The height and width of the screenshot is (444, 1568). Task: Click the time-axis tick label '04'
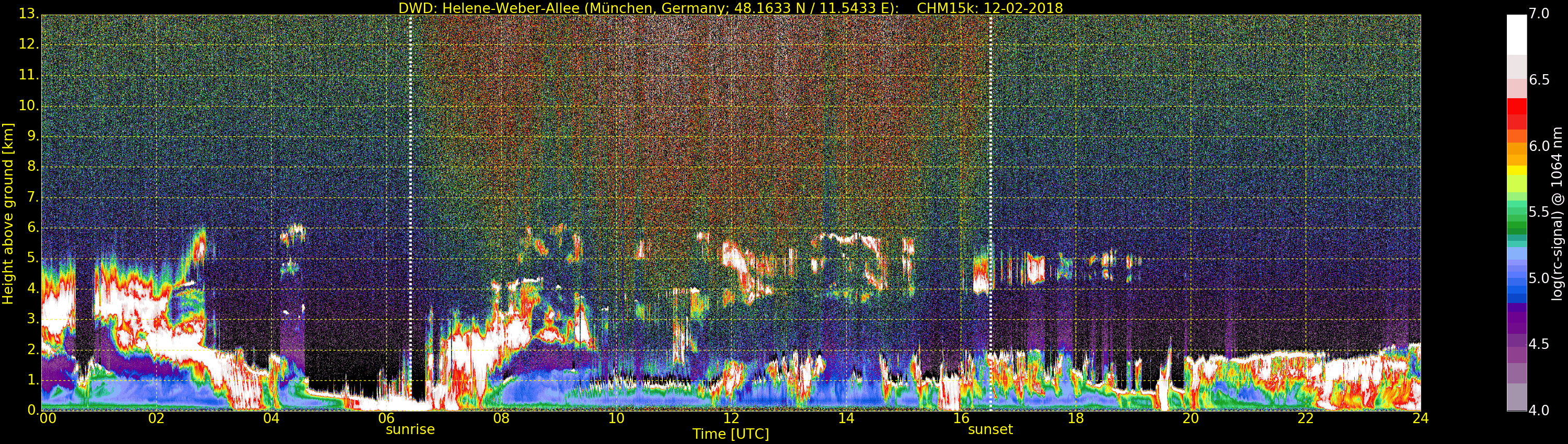click(x=271, y=418)
